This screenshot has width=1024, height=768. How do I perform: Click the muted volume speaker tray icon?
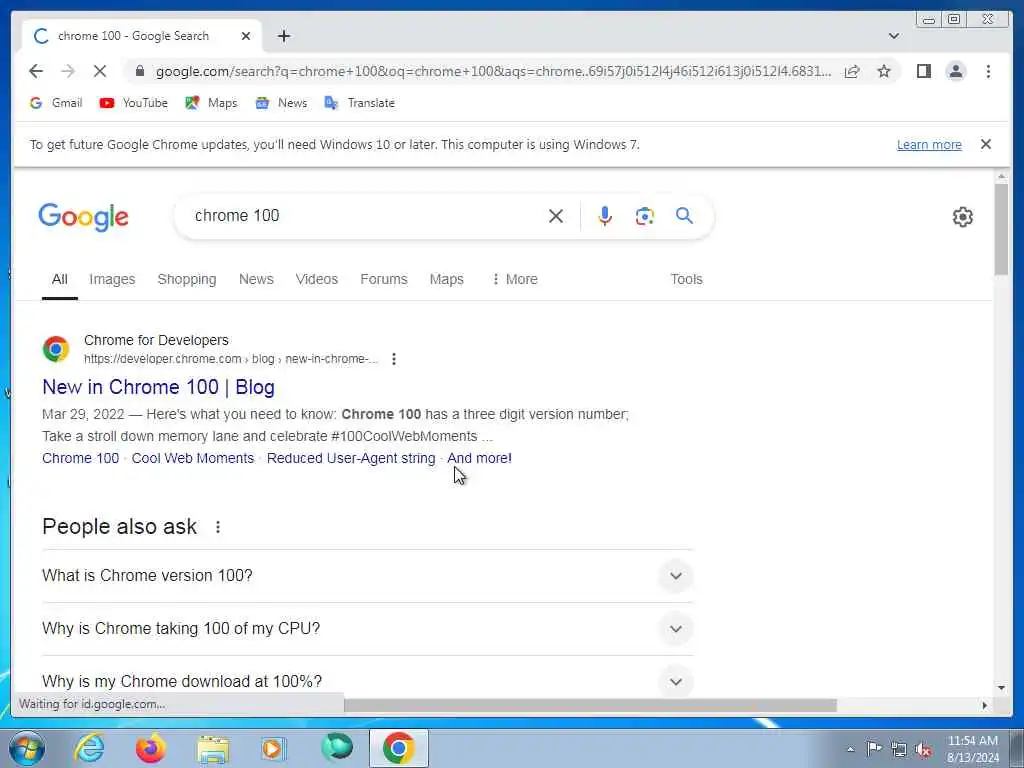(923, 749)
